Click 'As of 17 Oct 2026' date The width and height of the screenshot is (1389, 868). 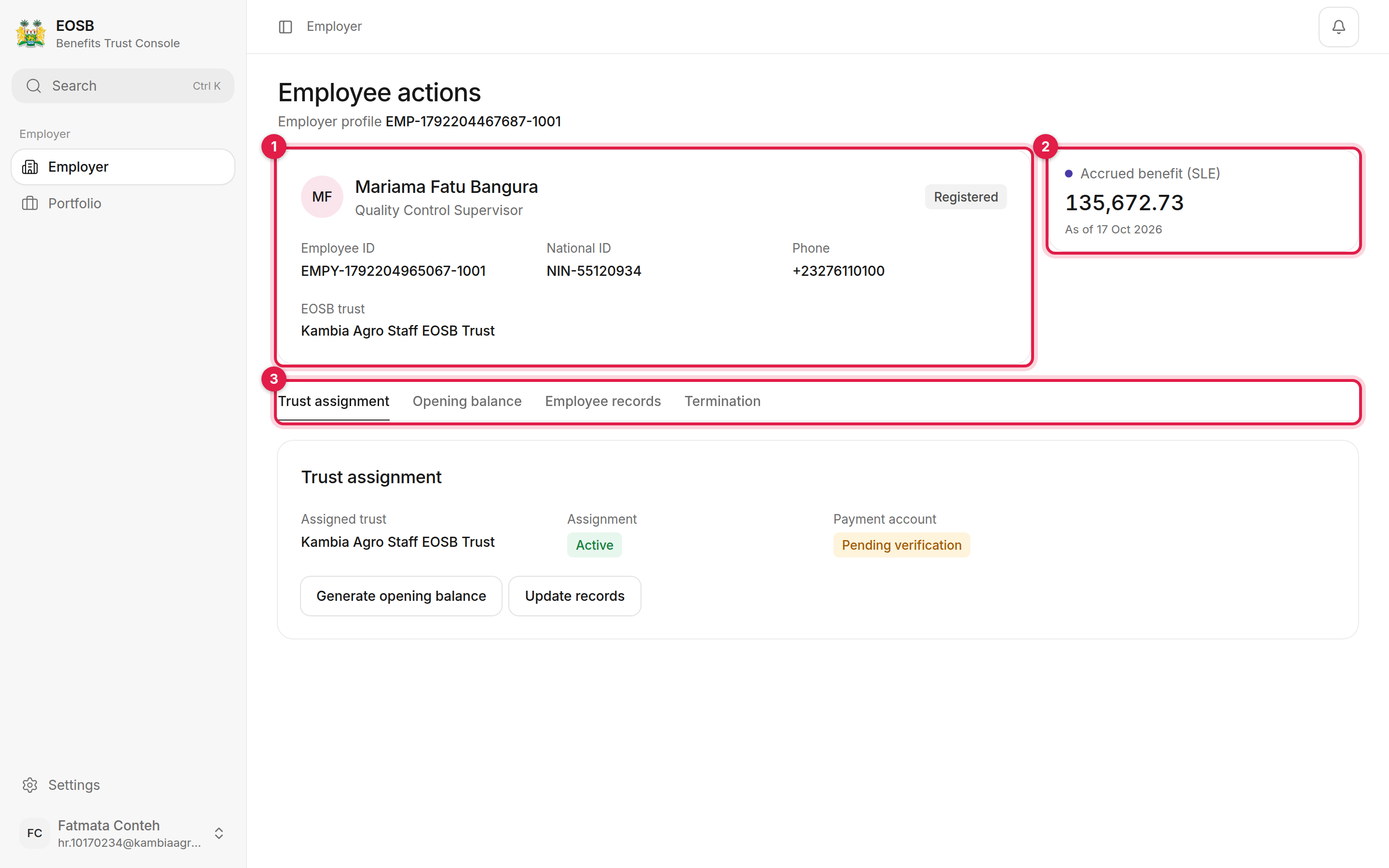pos(1113,230)
